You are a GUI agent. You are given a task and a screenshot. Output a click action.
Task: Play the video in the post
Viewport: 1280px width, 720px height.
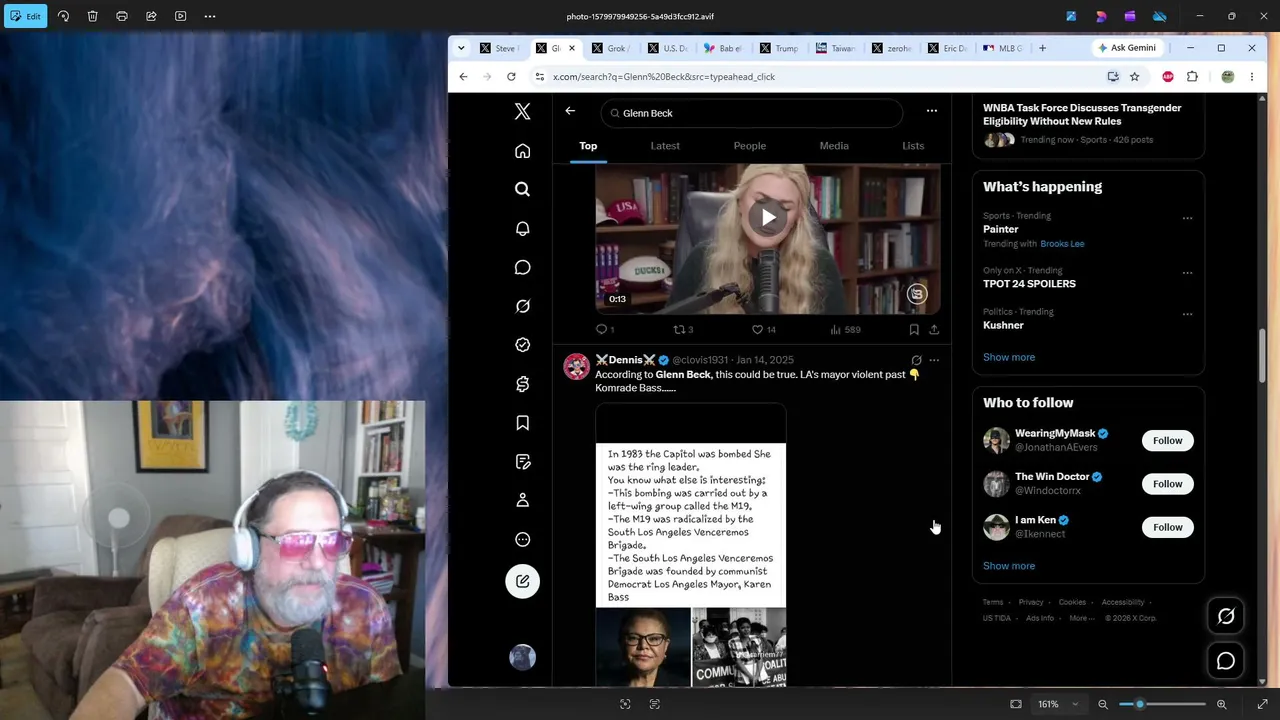pyautogui.click(x=768, y=217)
